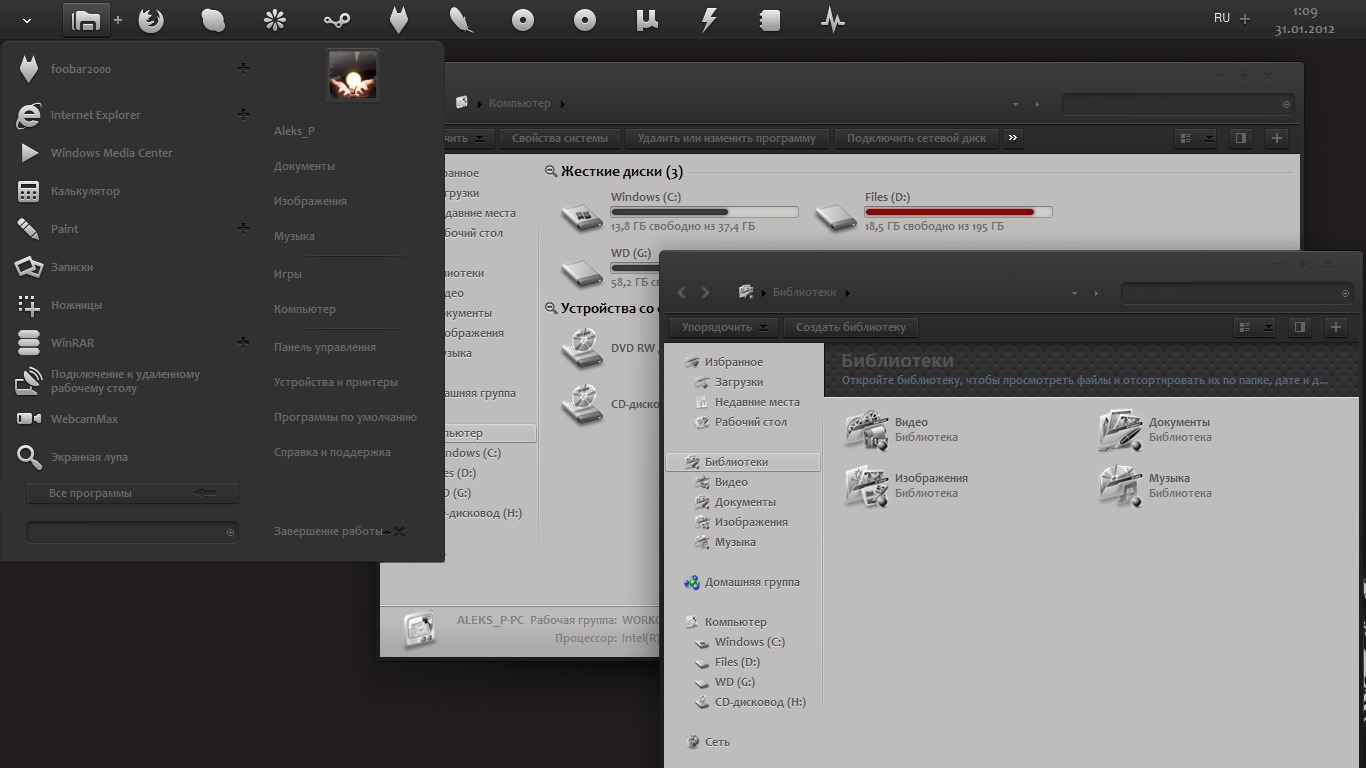The width and height of the screenshot is (1366, 768).
Task: Open Игры from start menu
Action: [288, 274]
